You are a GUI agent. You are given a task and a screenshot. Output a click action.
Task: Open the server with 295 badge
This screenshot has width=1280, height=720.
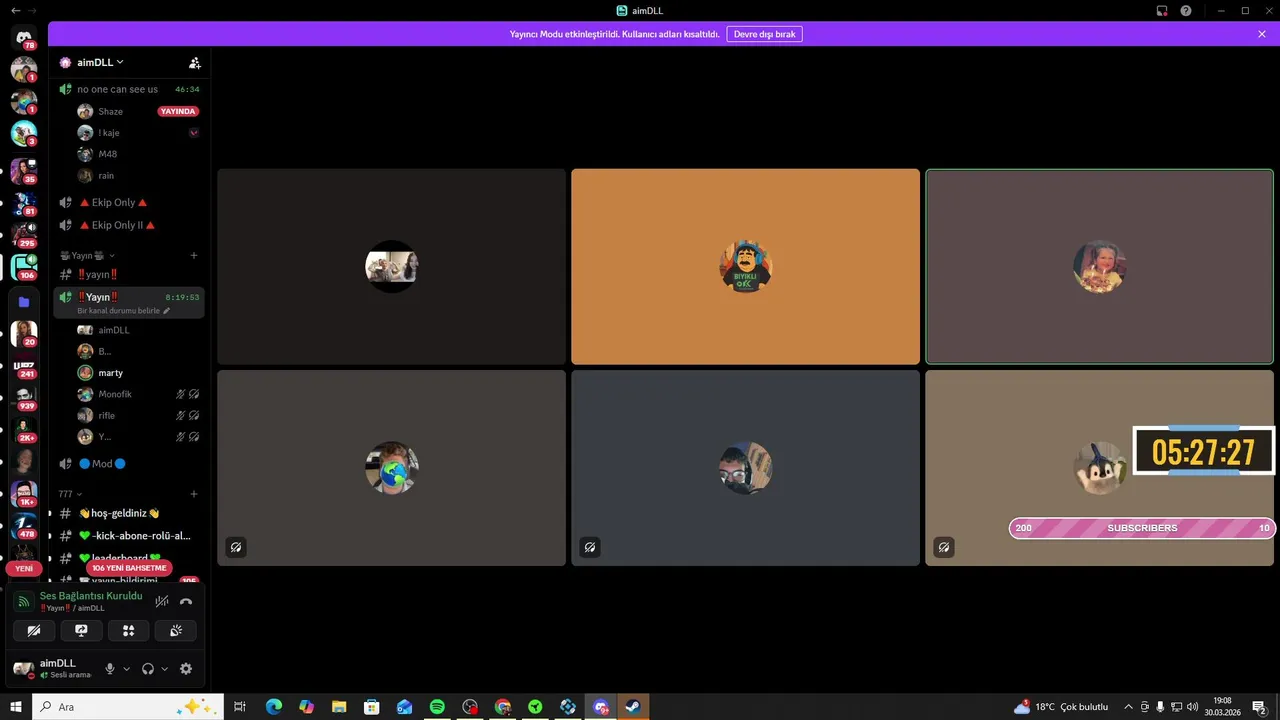pos(24,233)
